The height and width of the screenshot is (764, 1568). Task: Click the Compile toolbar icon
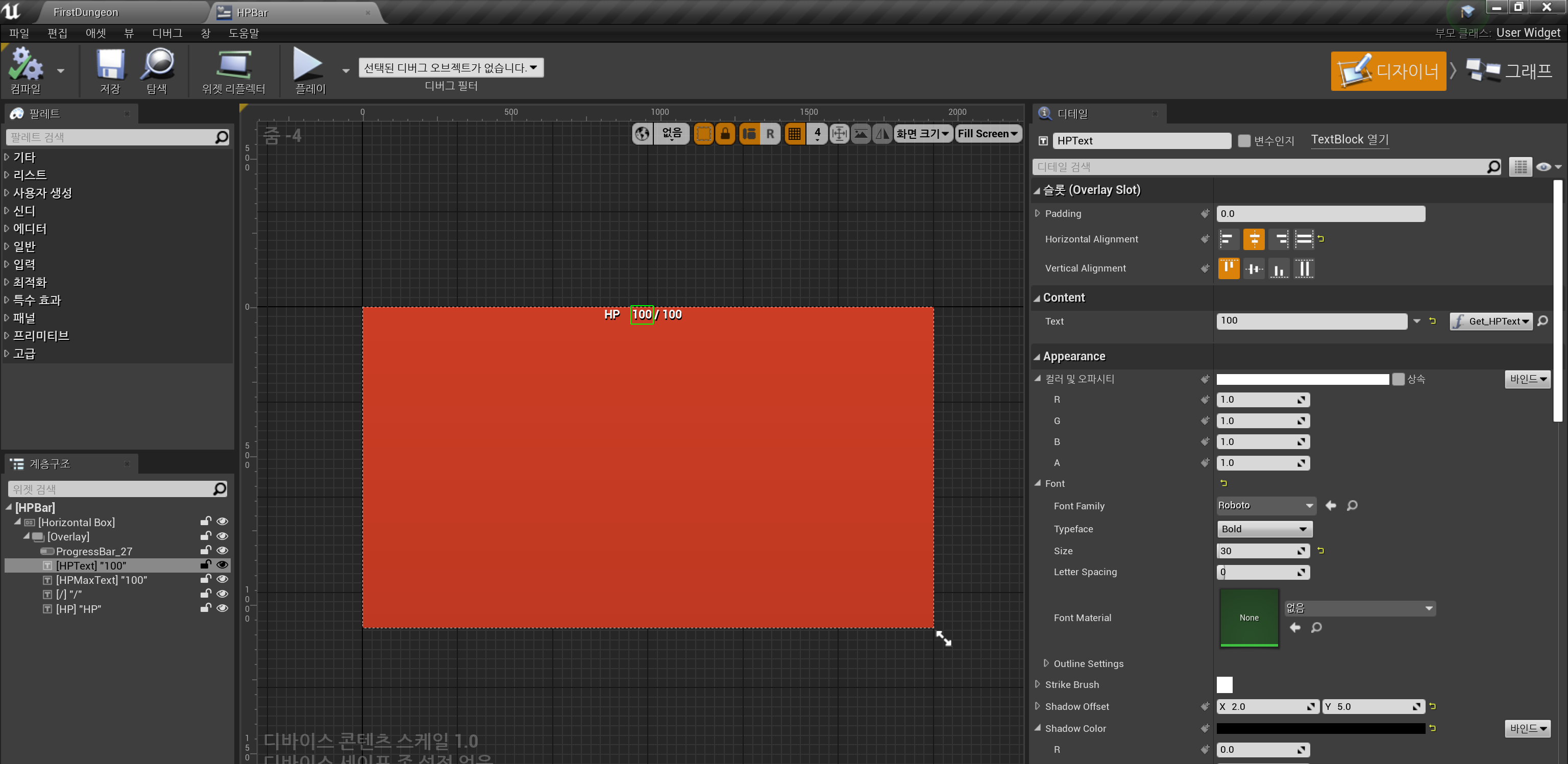[x=26, y=64]
